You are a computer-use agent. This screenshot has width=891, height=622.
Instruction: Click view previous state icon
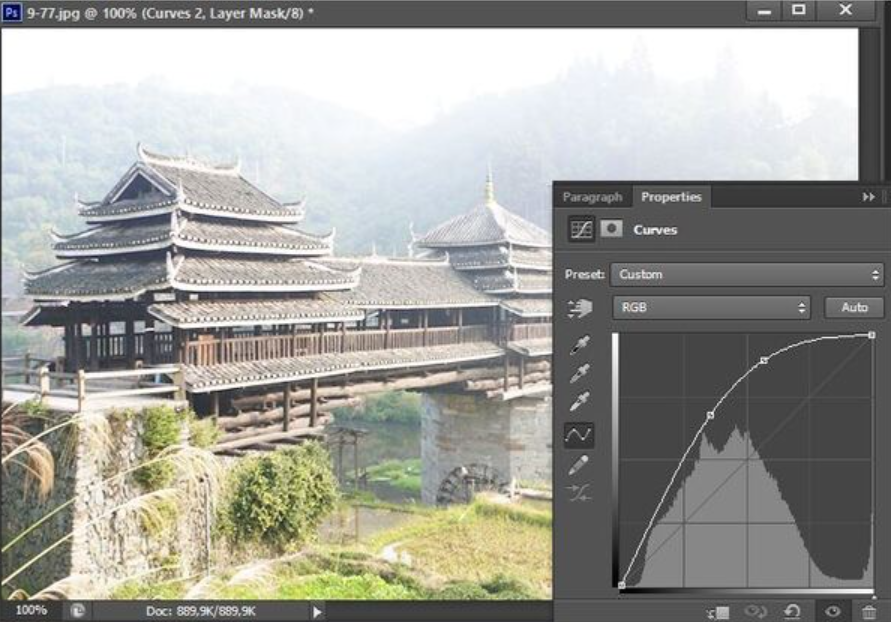[x=756, y=612]
